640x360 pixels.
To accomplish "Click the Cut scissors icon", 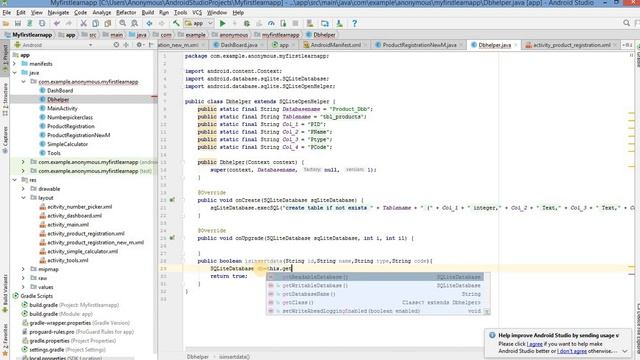I will [83, 24].
